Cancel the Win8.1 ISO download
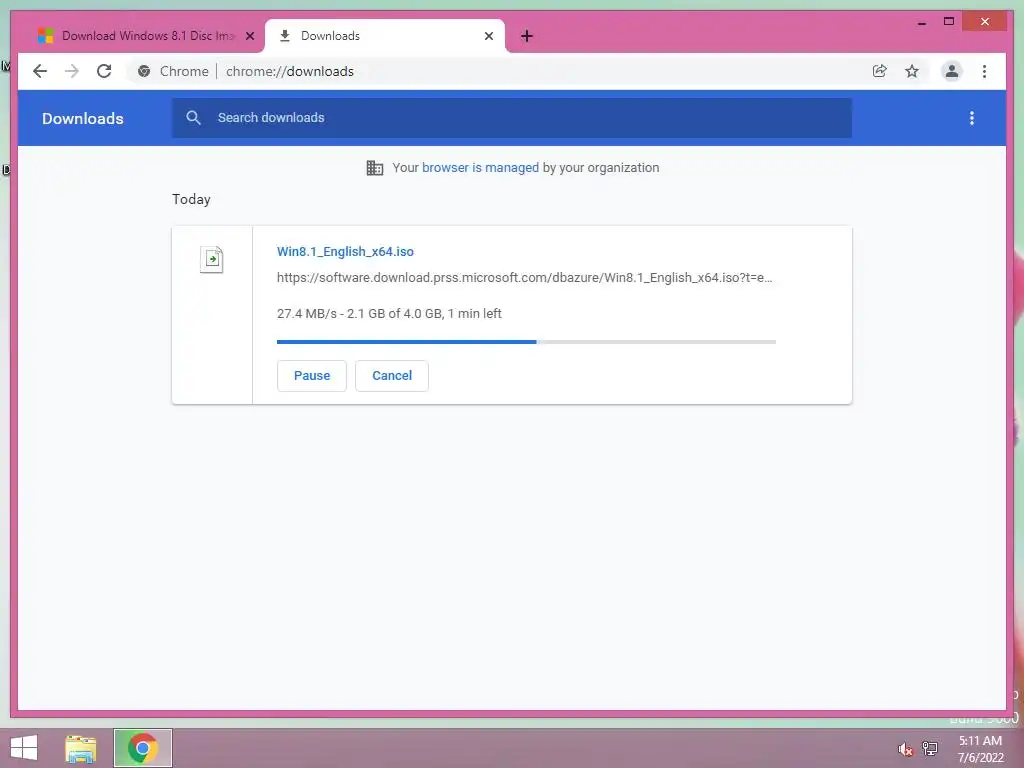This screenshot has width=1024, height=768. (x=392, y=376)
